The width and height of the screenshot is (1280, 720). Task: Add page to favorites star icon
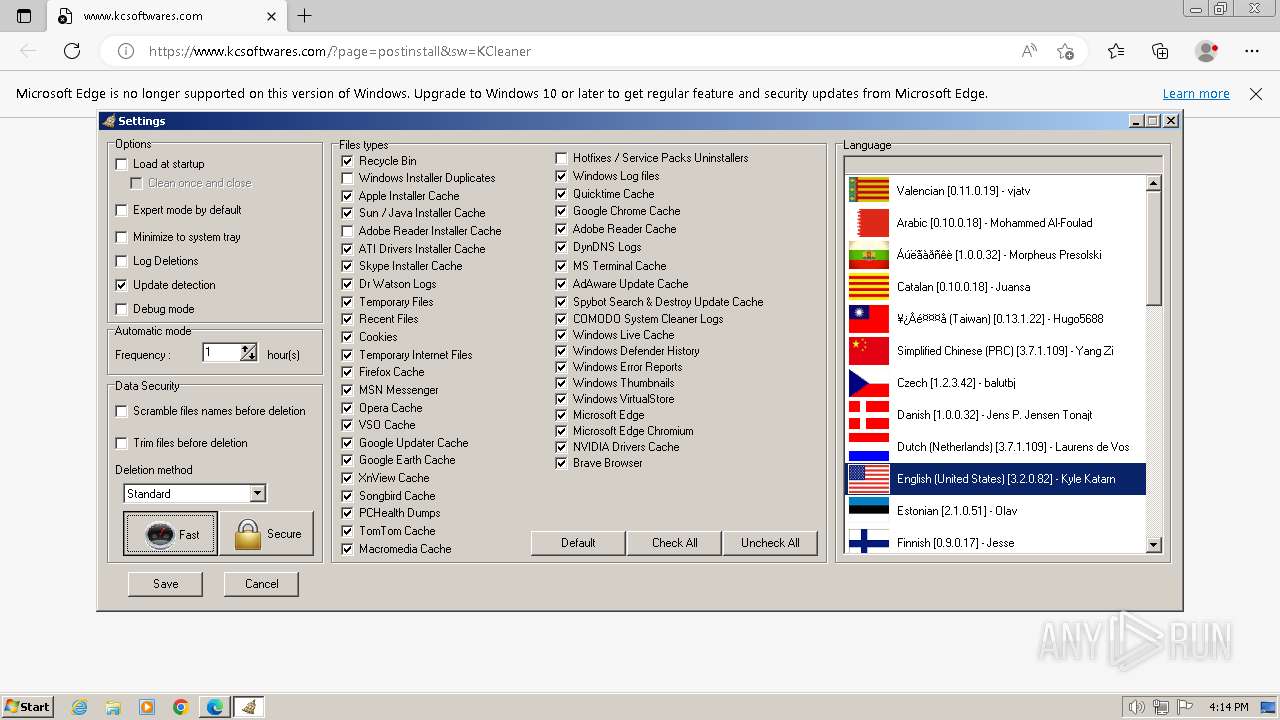(1065, 51)
